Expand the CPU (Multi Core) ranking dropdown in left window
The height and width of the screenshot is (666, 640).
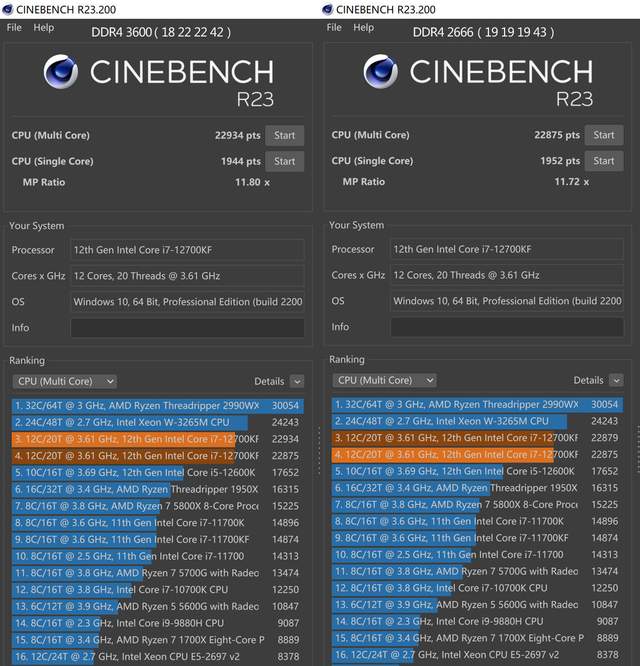tap(65, 381)
